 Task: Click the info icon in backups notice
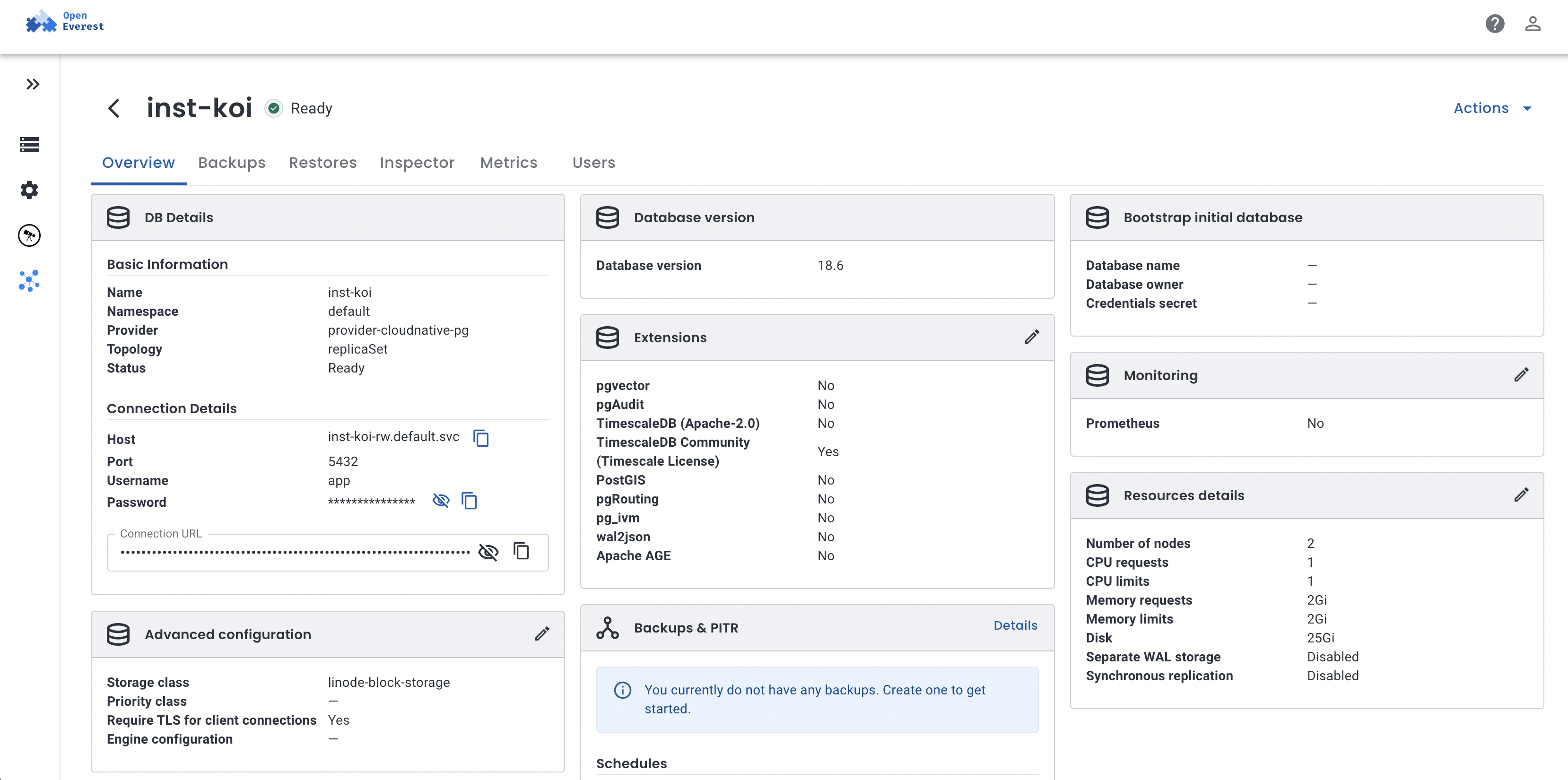622,690
